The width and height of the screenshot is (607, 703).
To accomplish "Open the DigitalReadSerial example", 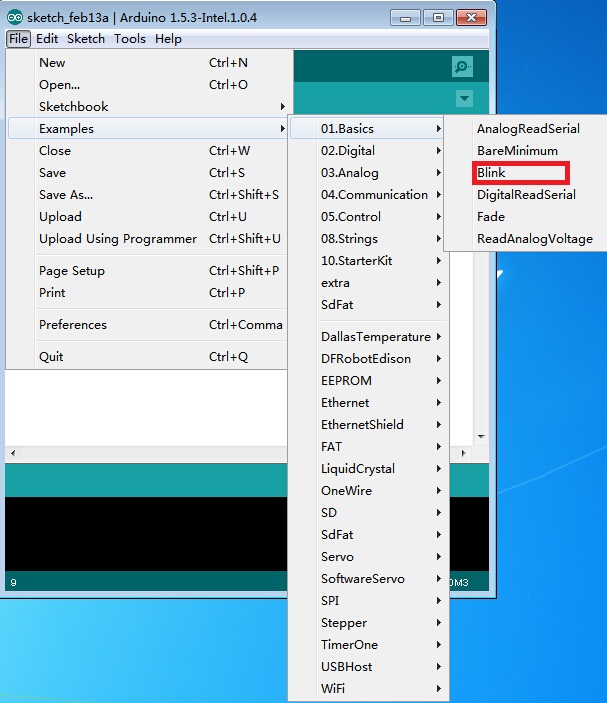I will (x=528, y=195).
